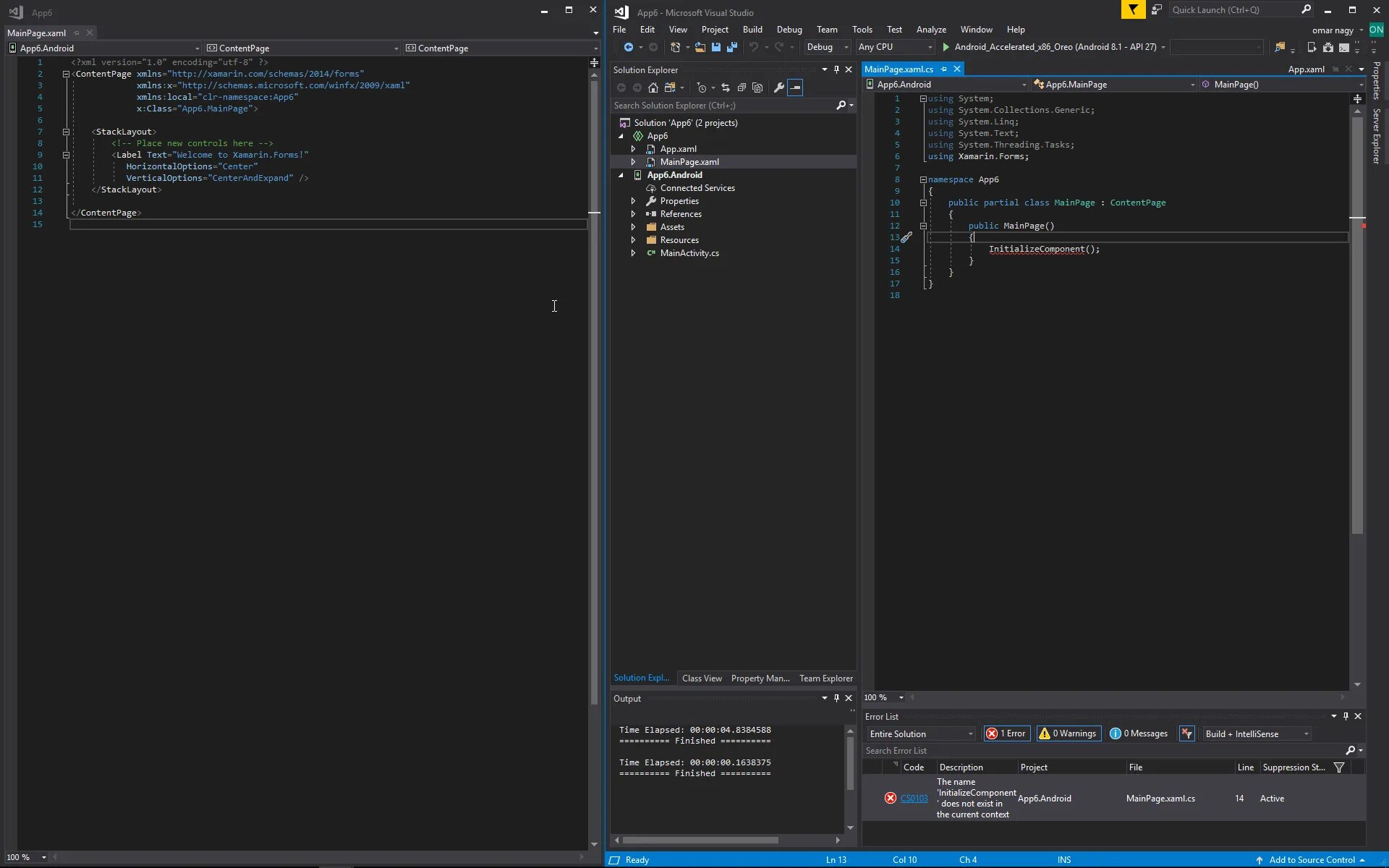Click the Output panel horizontal scrollbar thumb
Image resolution: width=1389 pixels, height=868 pixels.
pyautogui.click(x=700, y=841)
